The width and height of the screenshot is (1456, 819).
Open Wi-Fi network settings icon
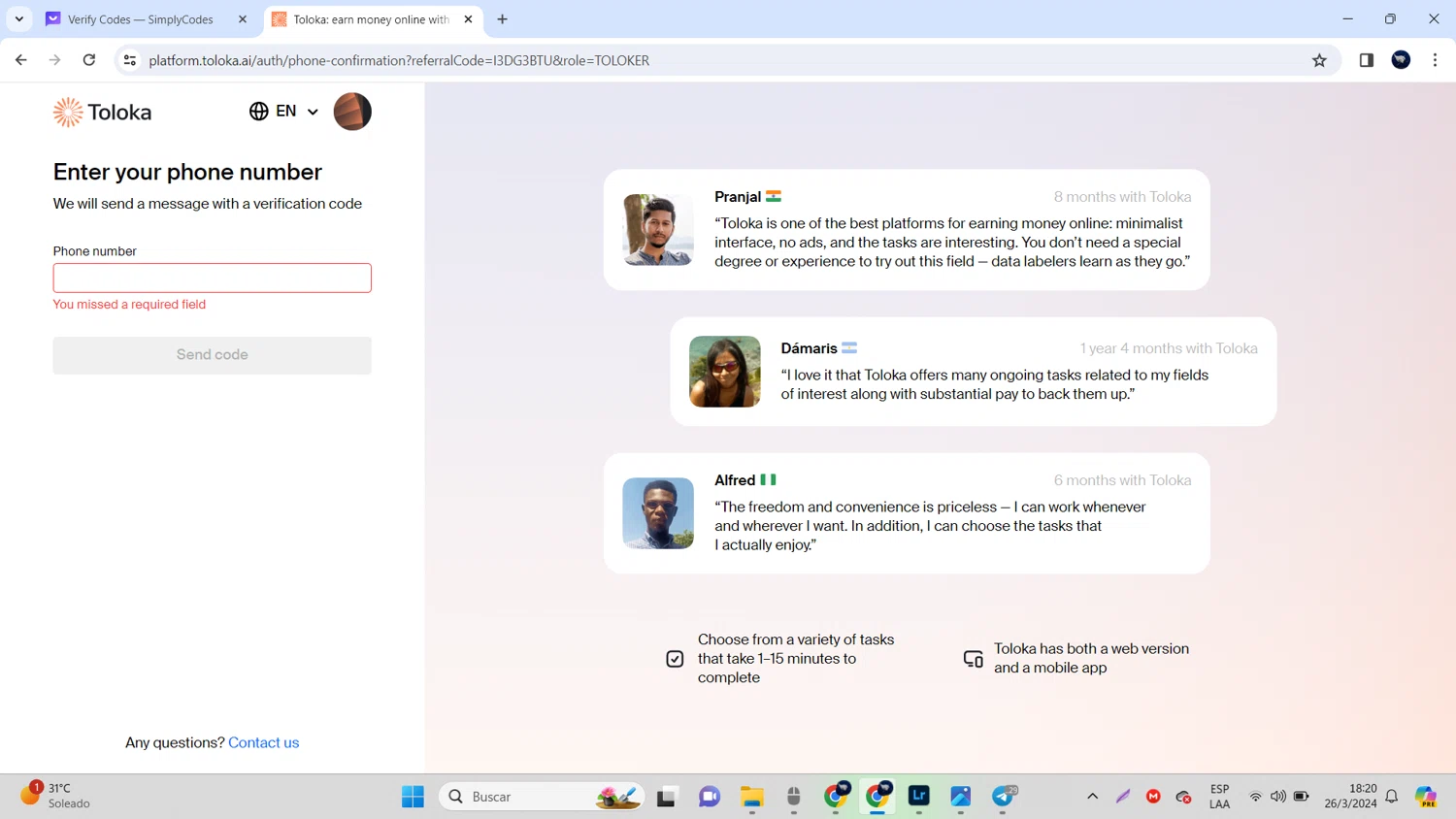point(1255,797)
